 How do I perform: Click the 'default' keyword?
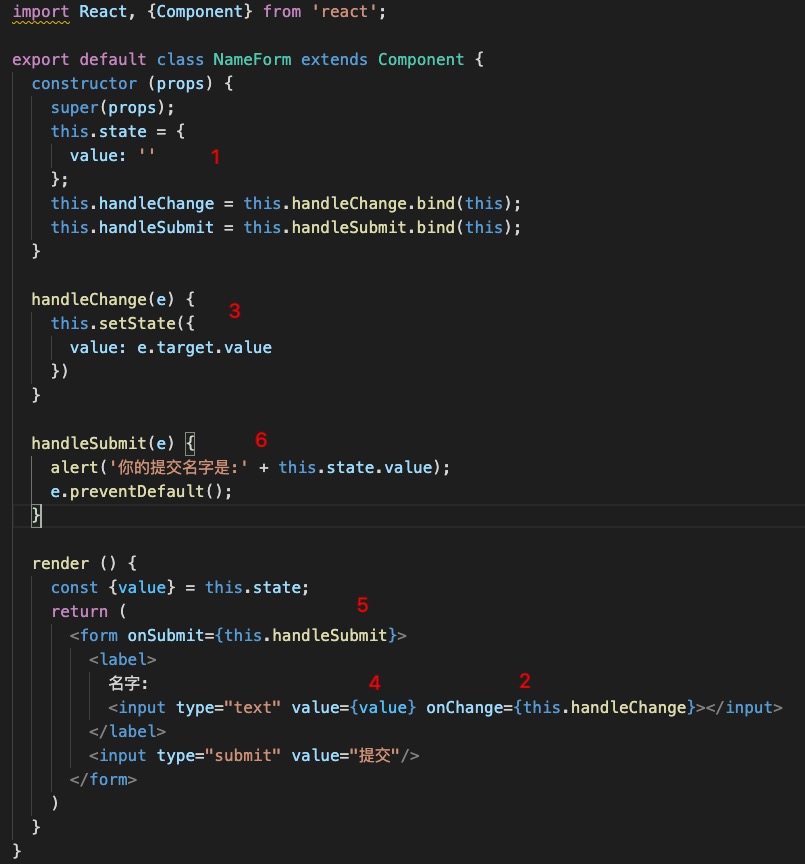click(113, 60)
